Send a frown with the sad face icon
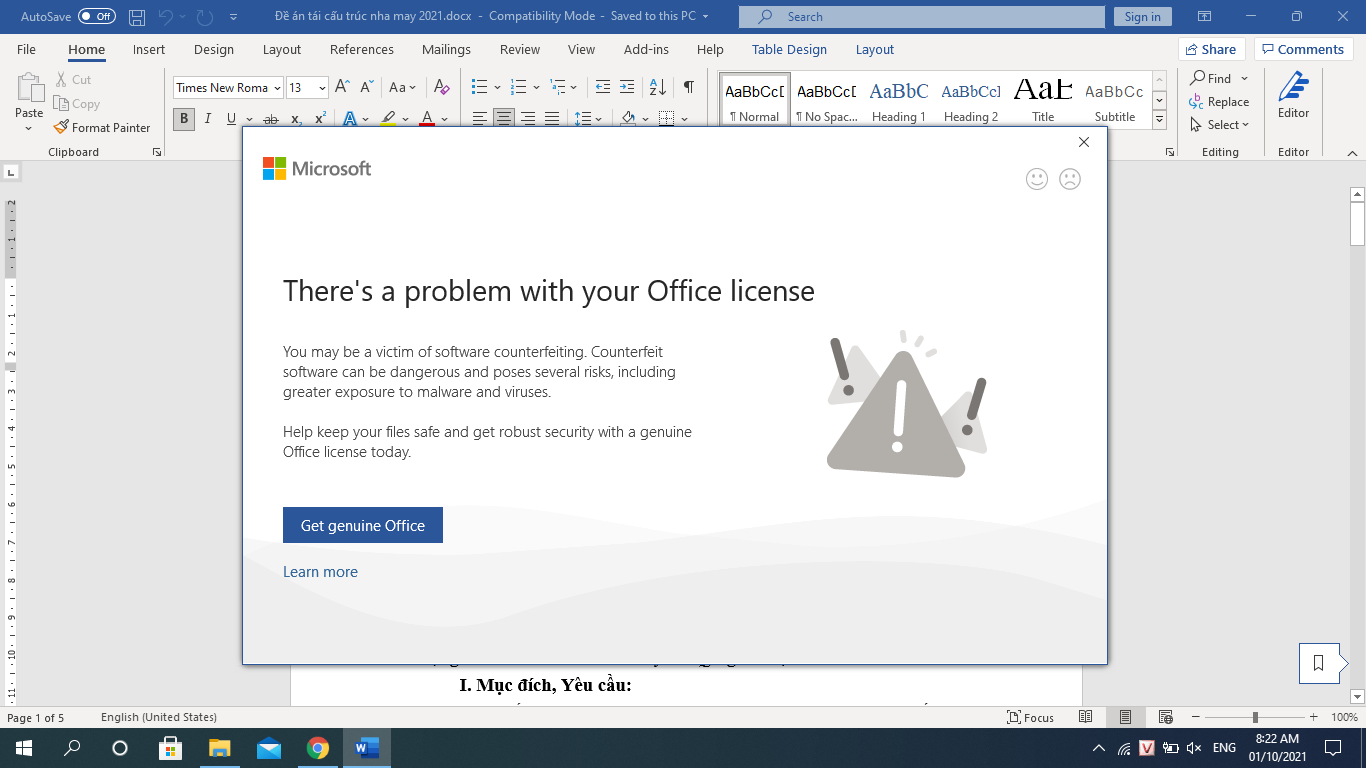Screen dimensions: 1366x768 (1070, 179)
